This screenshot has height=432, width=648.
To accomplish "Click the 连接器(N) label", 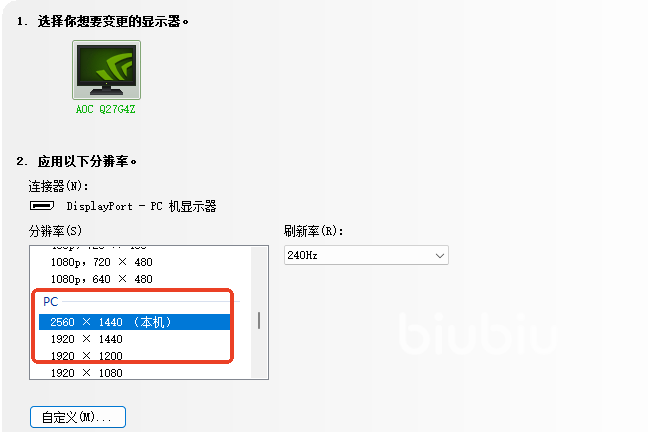I will click(x=58, y=186).
